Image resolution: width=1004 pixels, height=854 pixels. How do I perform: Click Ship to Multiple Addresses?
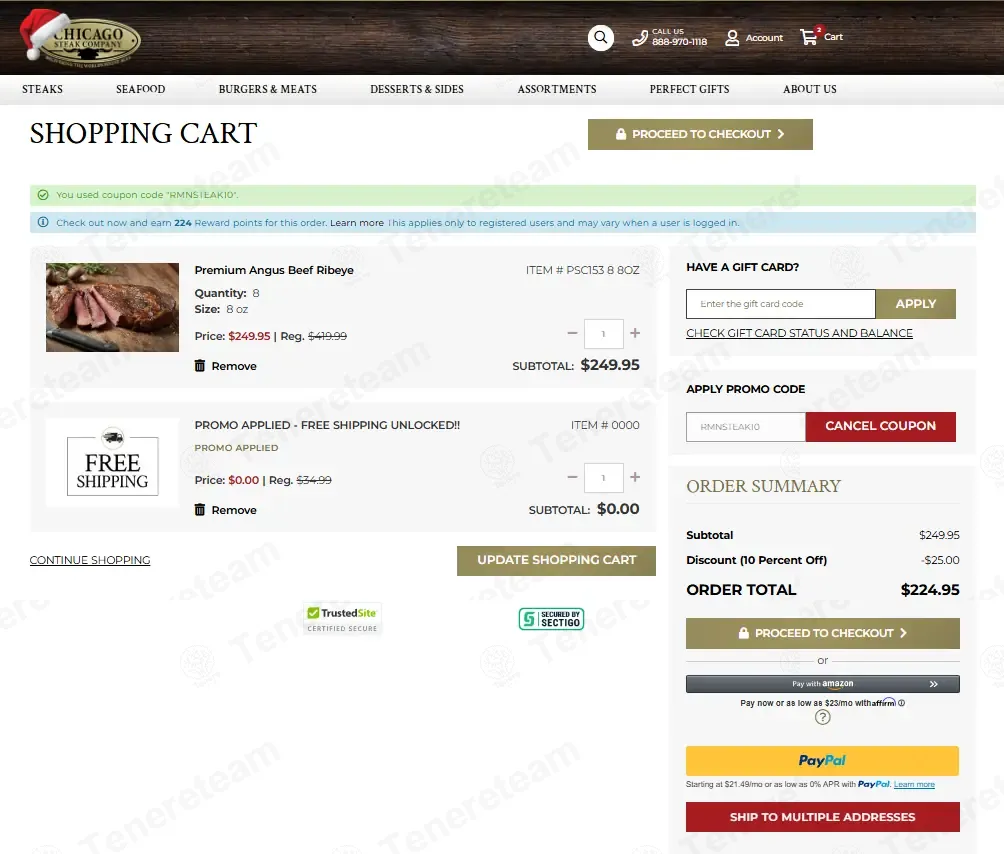pos(823,817)
